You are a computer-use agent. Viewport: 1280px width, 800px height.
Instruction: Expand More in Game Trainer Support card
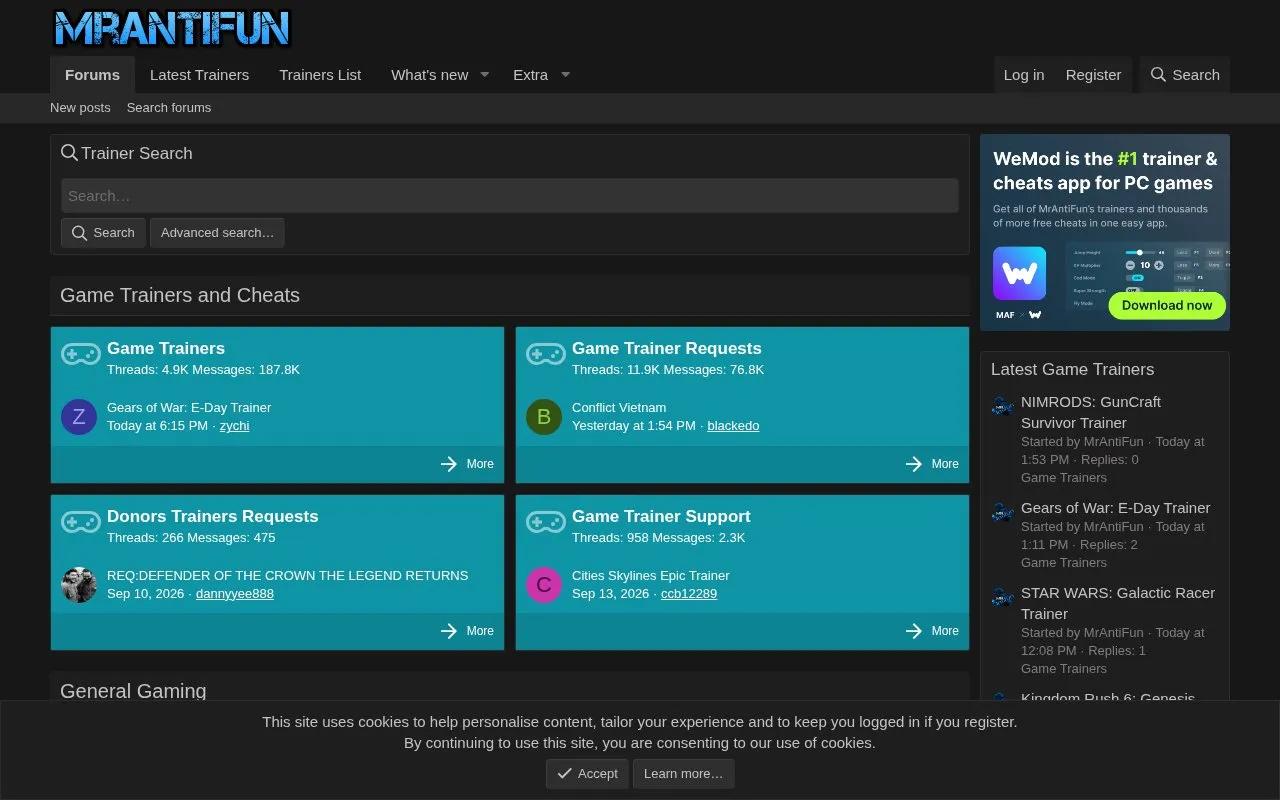tap(932, 631)
